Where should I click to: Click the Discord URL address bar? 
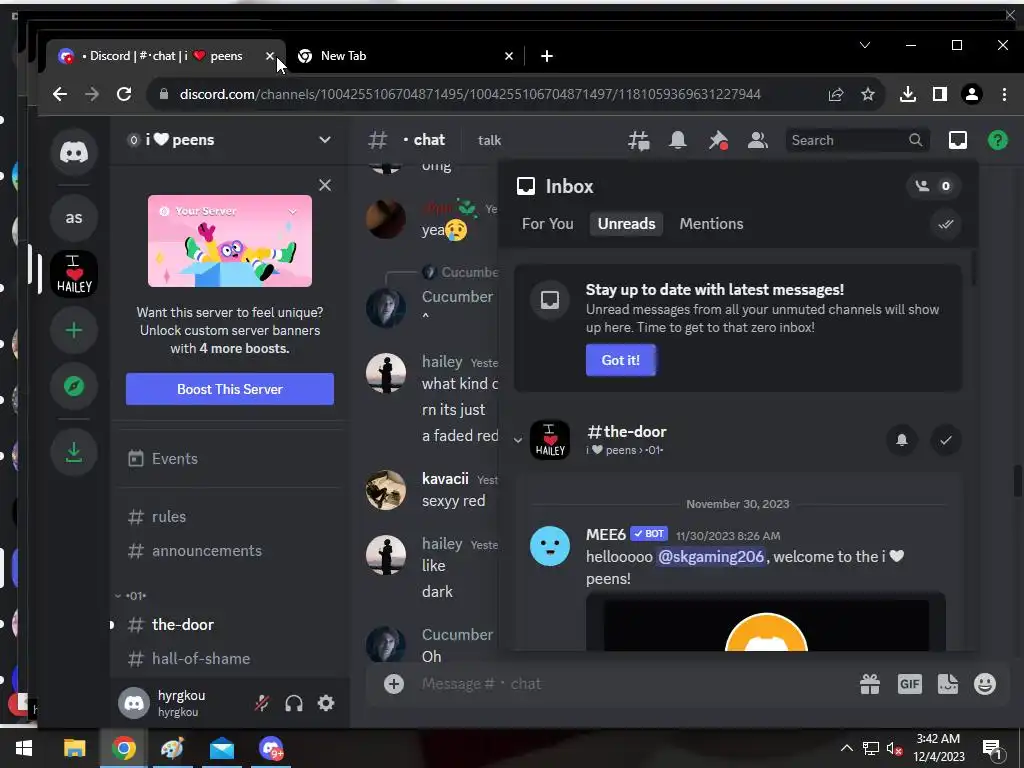(x=470, y=94)
